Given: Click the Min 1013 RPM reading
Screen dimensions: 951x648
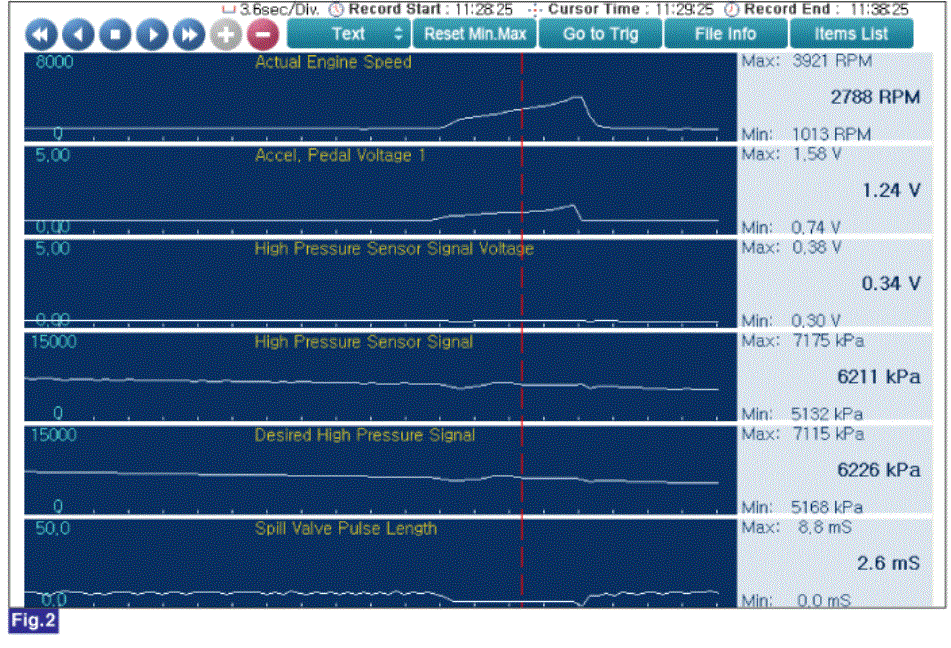Looking at the screenshot, I should pos(806,134).
